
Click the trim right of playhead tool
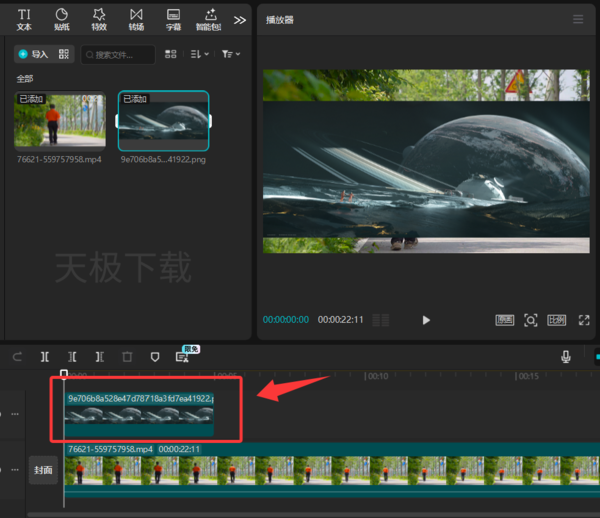pos(99,357)
